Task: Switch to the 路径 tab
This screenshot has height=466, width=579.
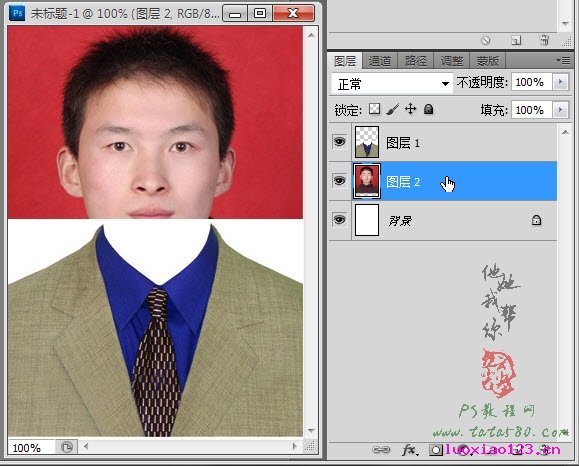Action: [415, 61]
